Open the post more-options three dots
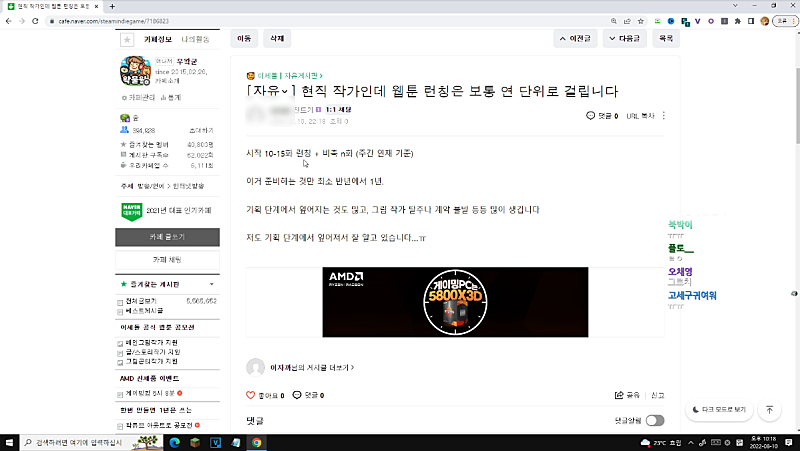Image resolution: width=800 pixels, height=451 pixels. pos(663,116)
